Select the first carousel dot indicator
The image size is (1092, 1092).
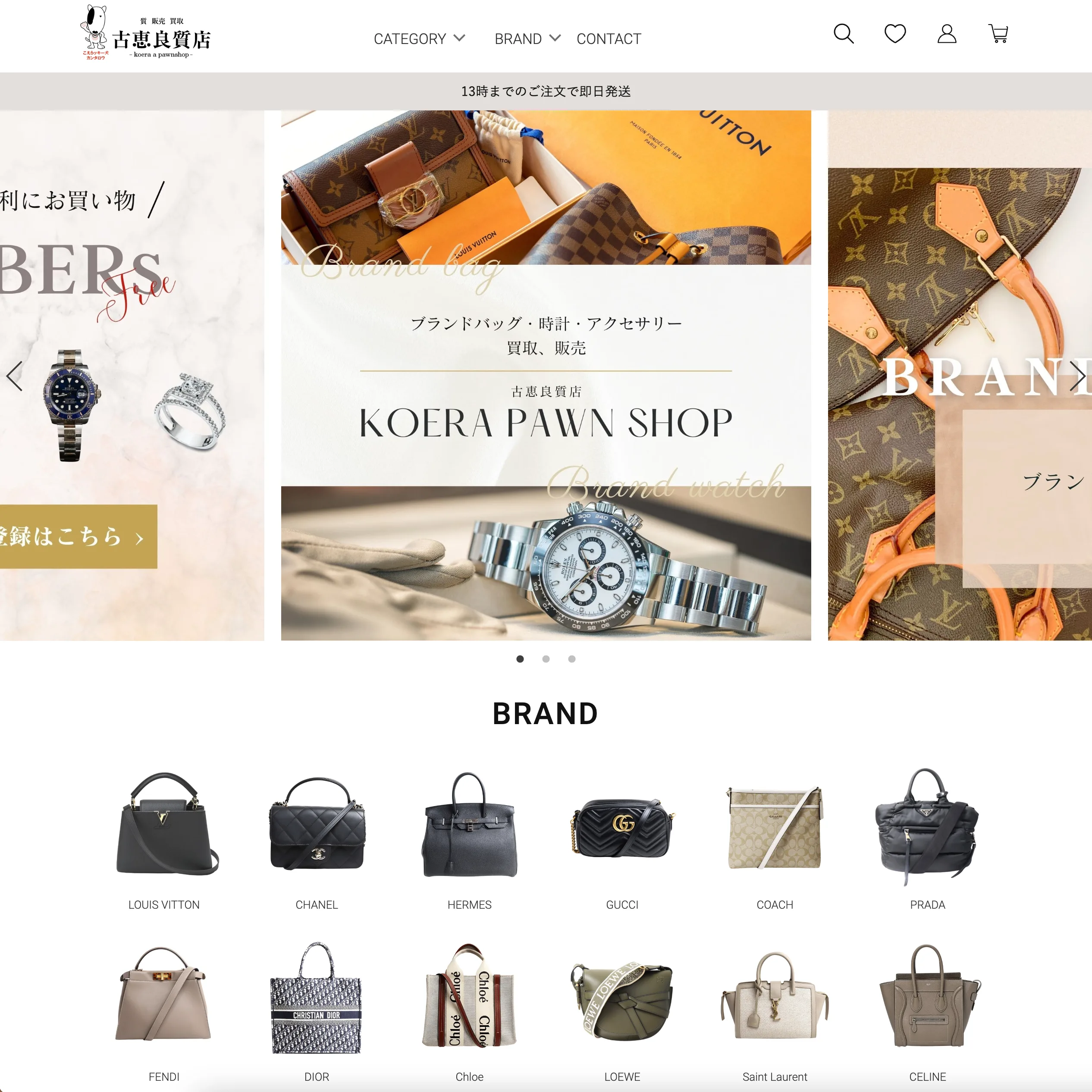[x=520, y=659]
